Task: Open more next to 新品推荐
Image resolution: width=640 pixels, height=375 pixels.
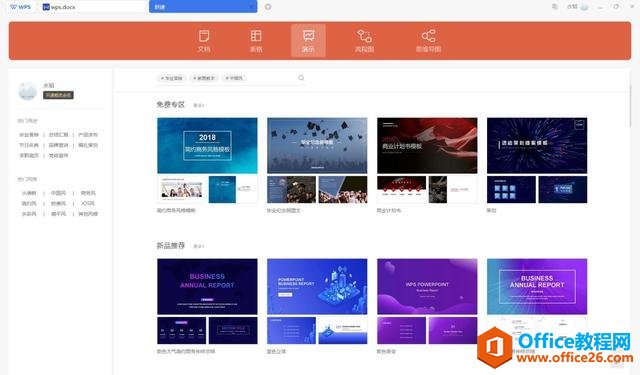Action: (198, 246)
